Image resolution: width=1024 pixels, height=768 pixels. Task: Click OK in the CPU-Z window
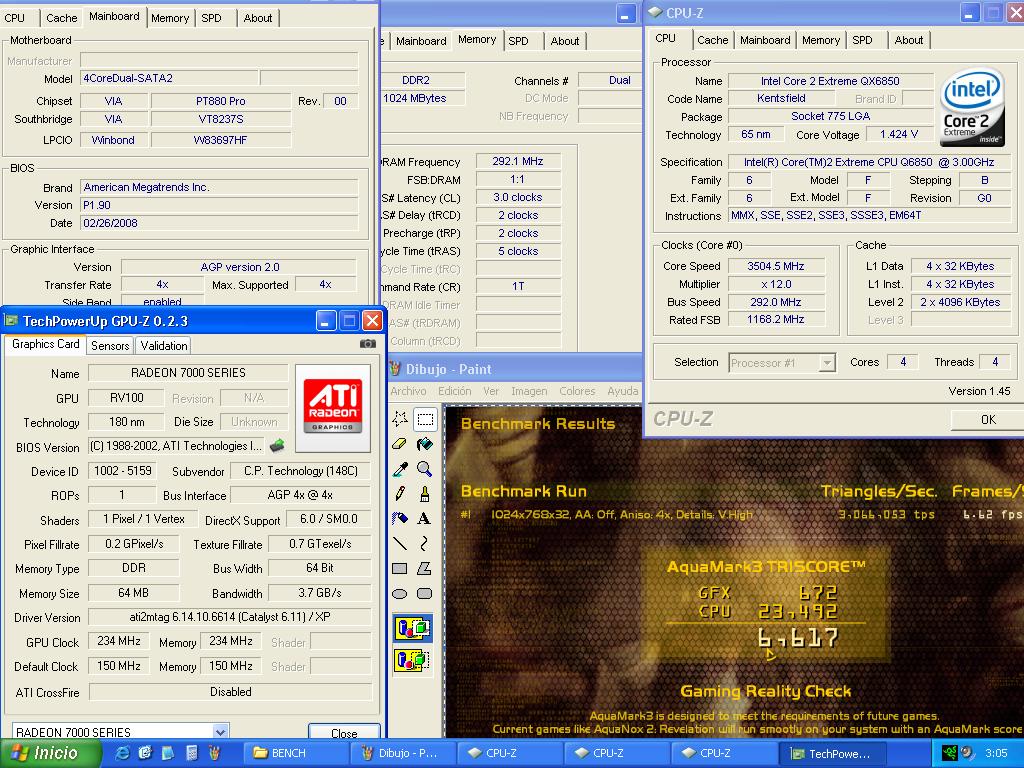[987, 419]
